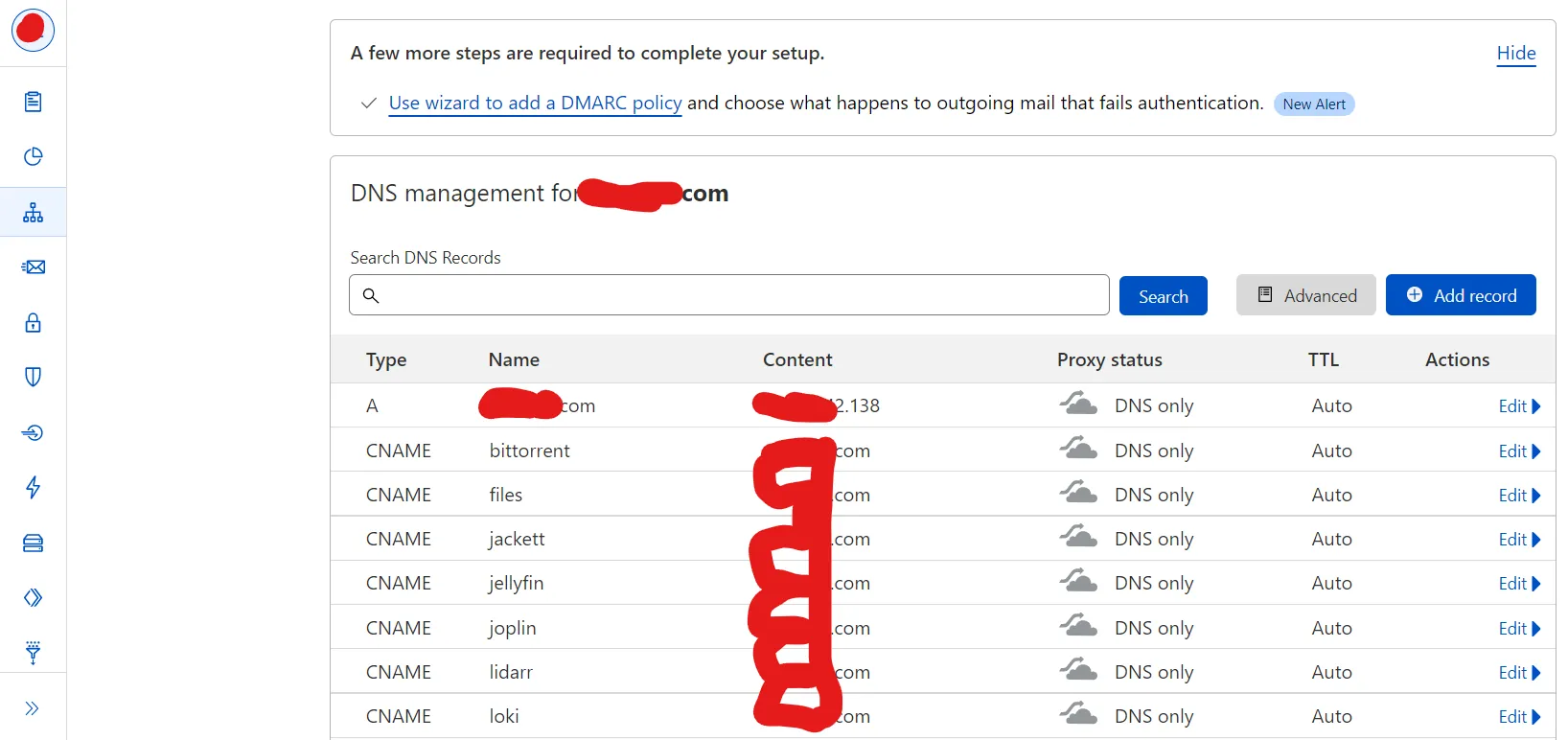Expand the sidebar with double chevron
This screenshot has width=1568, height=740.
pos(33,708)
